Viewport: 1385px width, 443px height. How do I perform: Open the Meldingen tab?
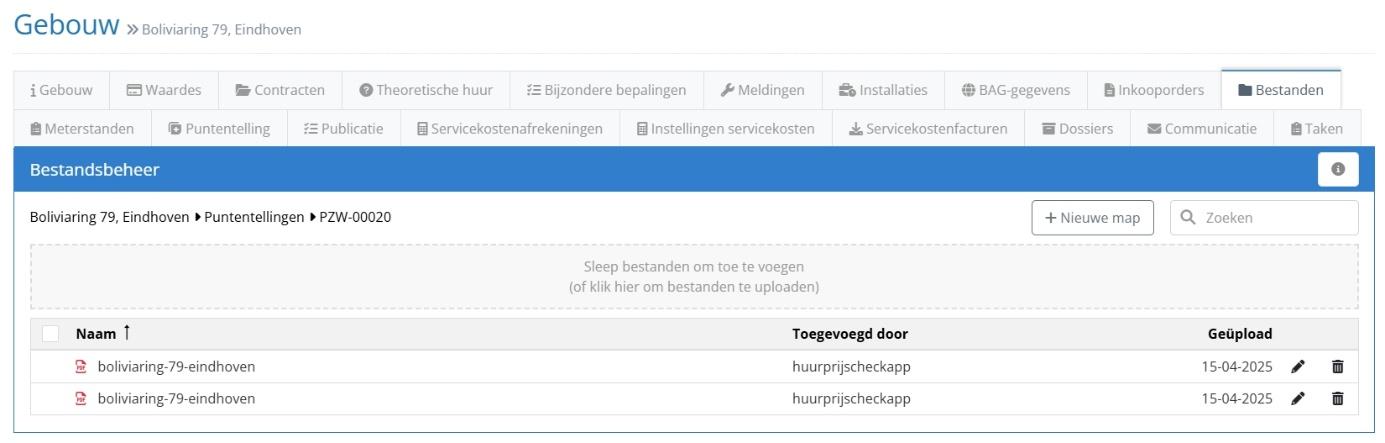762,90
